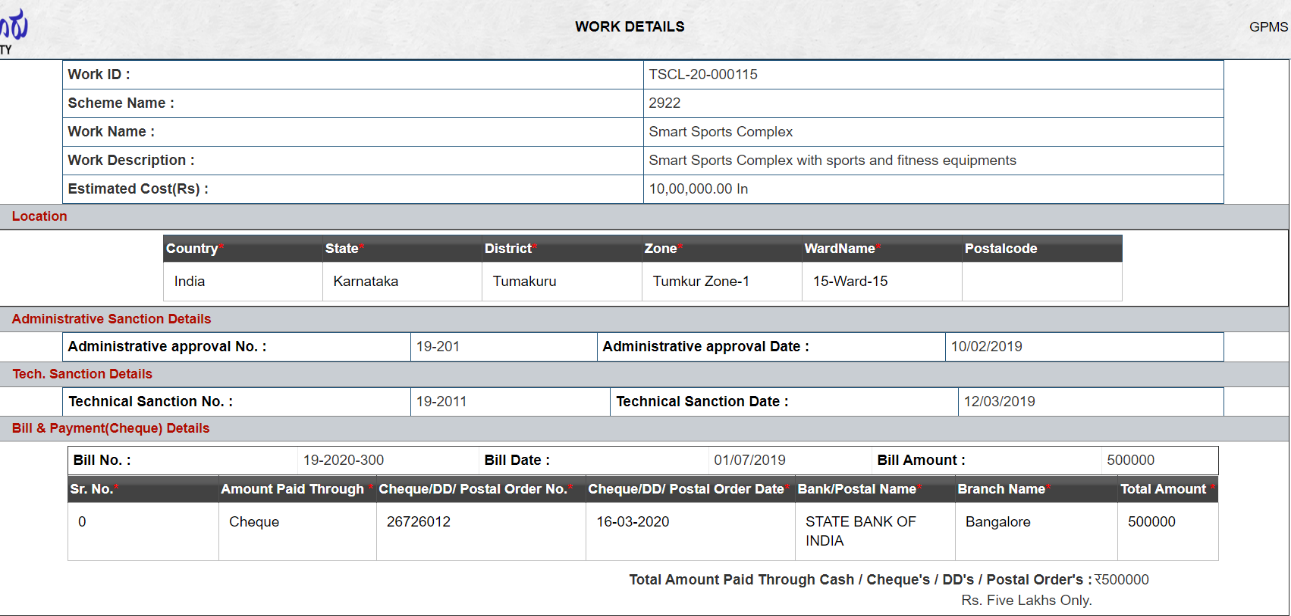Select the Tumkur Zone-1 cell
The width and height of the screenshot is (1291, 616).
pyautogui.click(x=701, y=281)
